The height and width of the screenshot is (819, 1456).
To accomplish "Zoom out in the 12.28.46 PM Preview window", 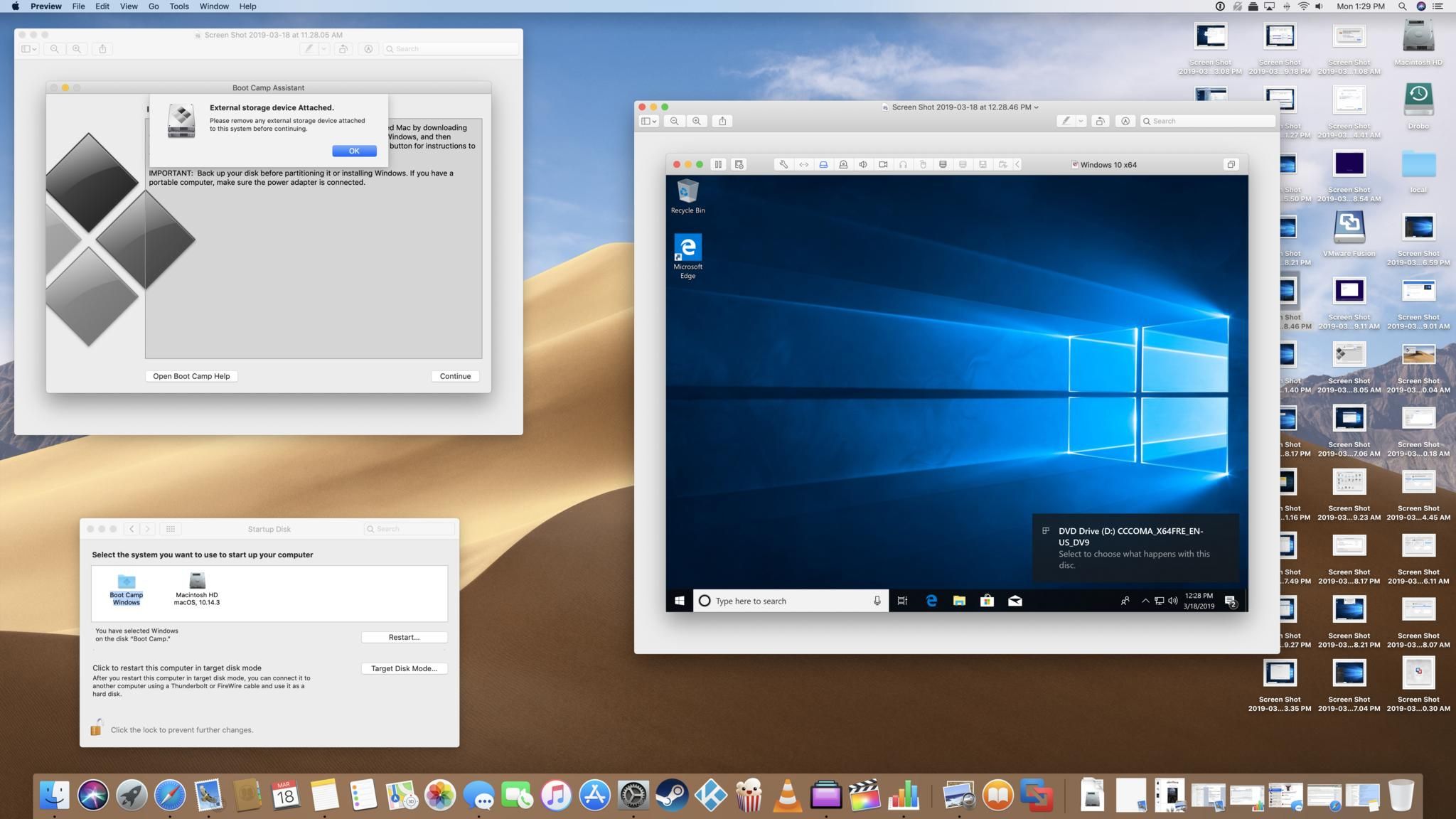I will [x=674, y=121].
